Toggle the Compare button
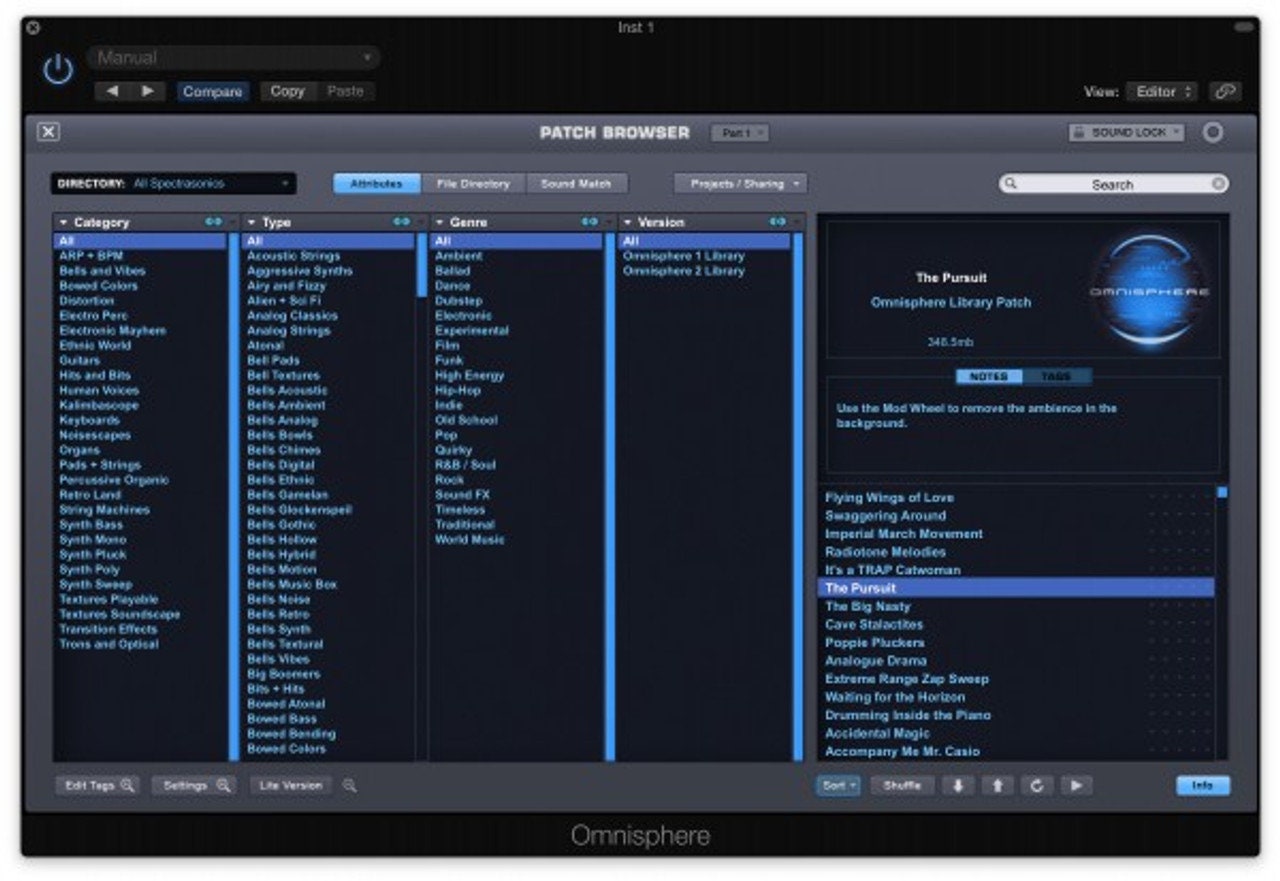This screenshot has height=881, width=1280. coord(212,91)
